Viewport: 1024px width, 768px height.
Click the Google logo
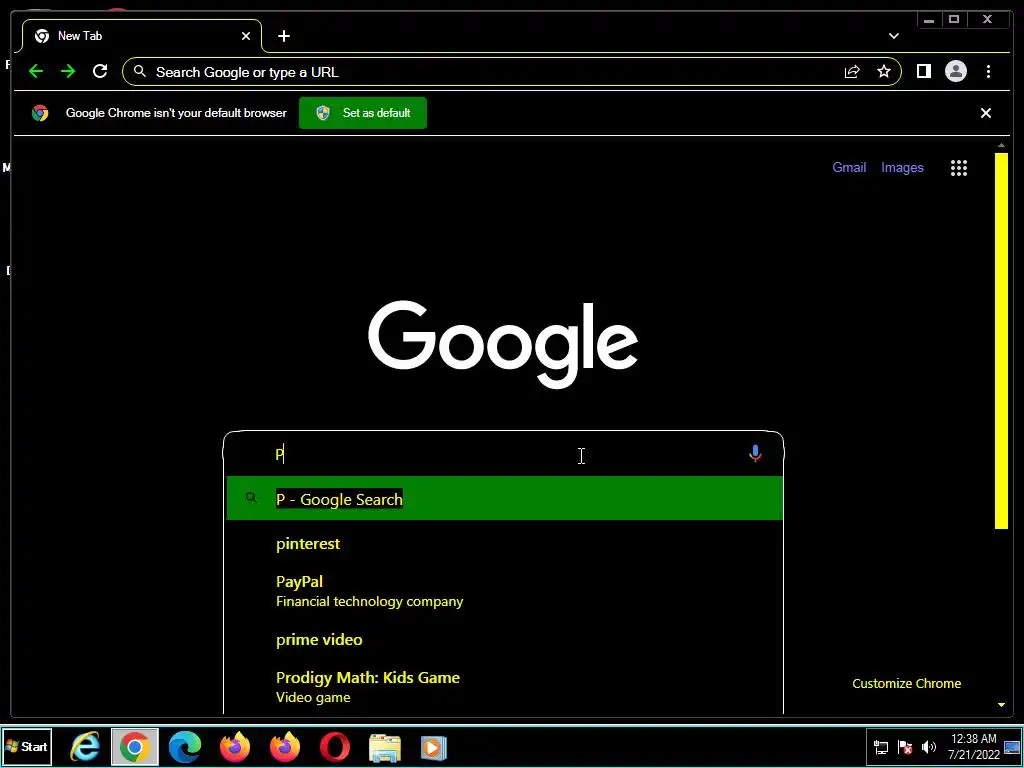(503, 345)
